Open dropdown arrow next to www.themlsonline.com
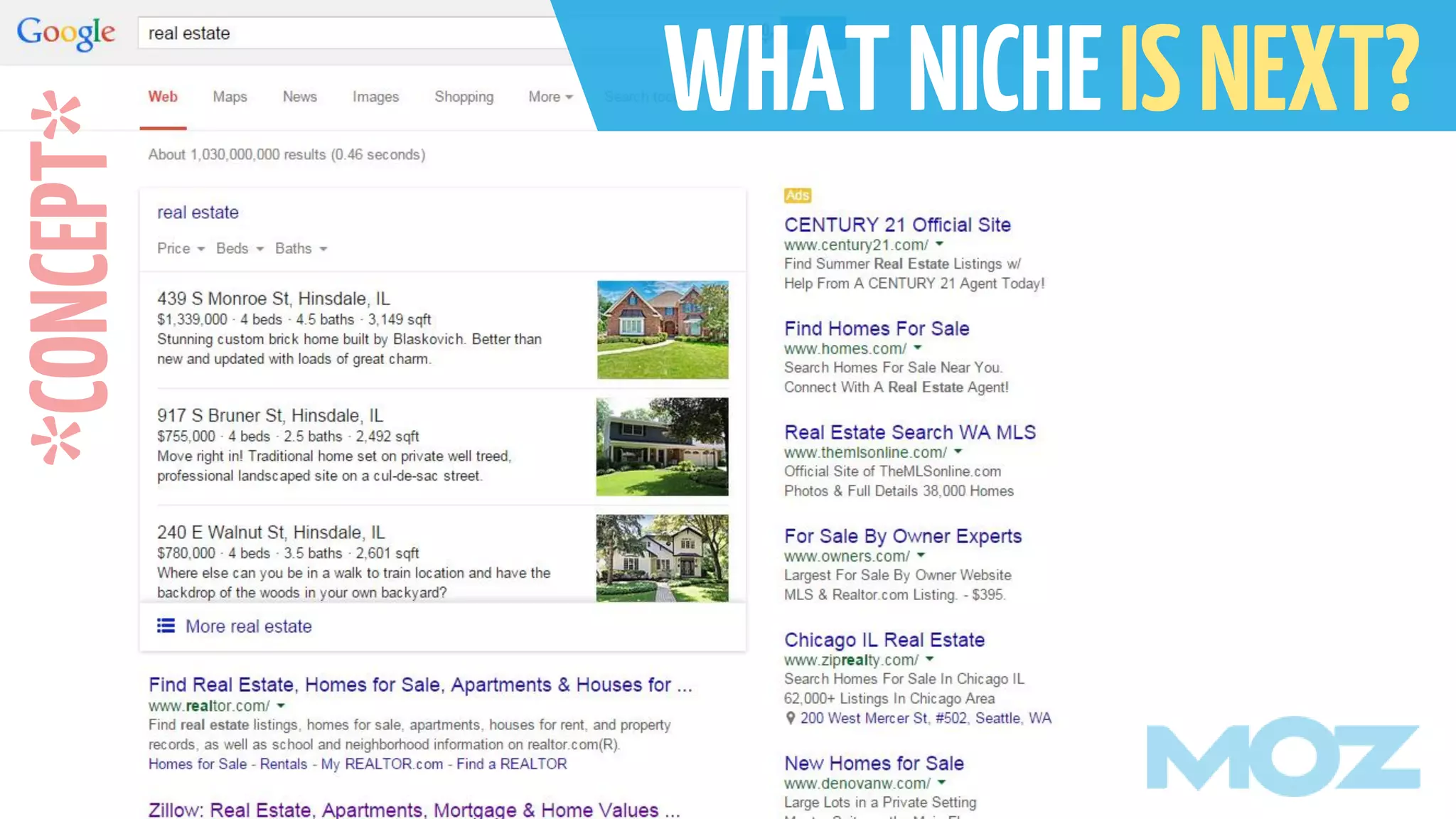Viewport: 1456px width, 819px height. [x=958, y=451]
